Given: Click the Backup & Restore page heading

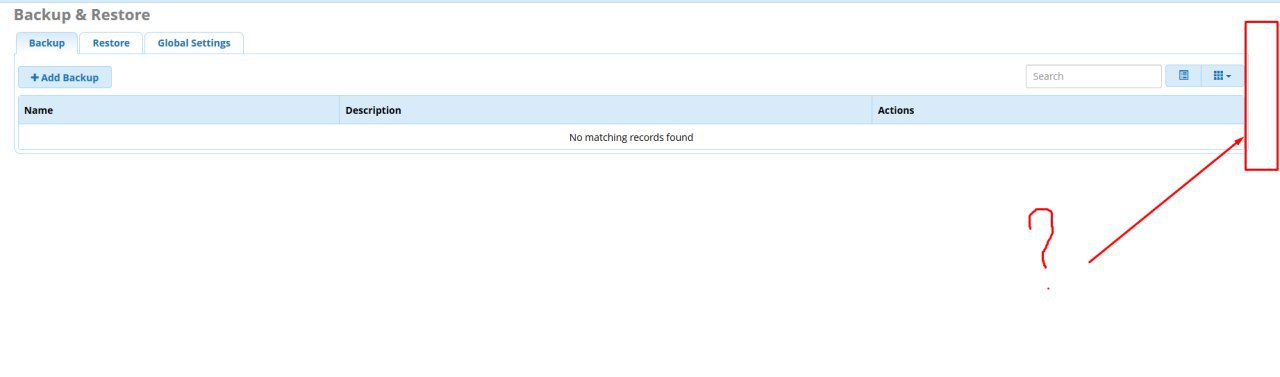Looking at the screenshot, I should click(82, 15).
